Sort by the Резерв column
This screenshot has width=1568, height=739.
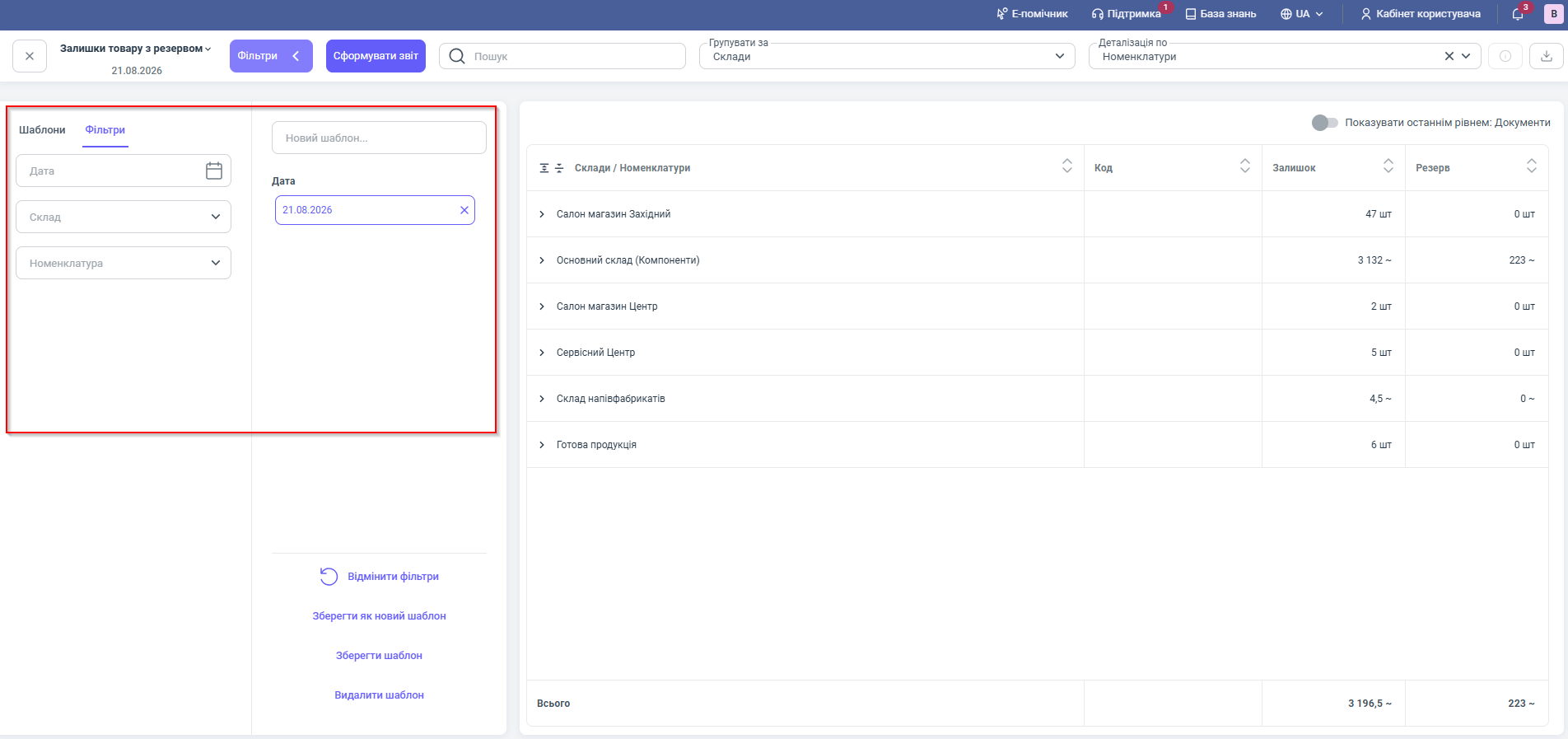point(1532,166)
